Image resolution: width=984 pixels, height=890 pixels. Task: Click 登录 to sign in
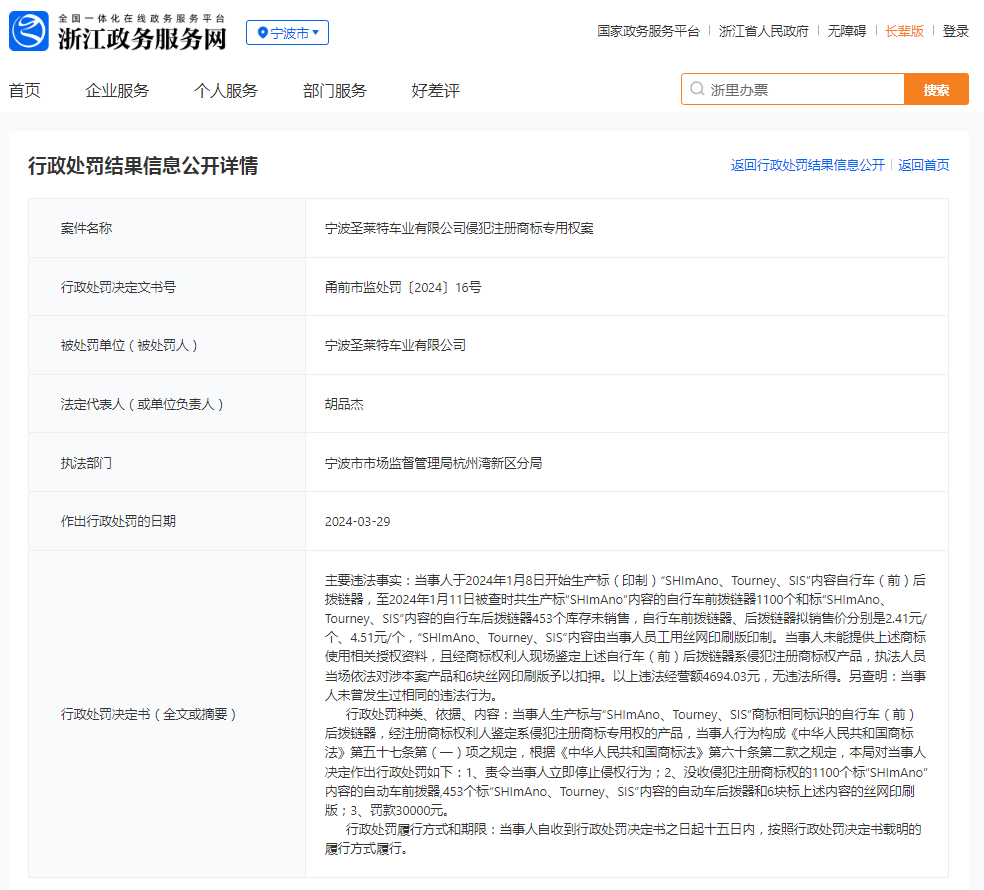[x=955, y=31]
